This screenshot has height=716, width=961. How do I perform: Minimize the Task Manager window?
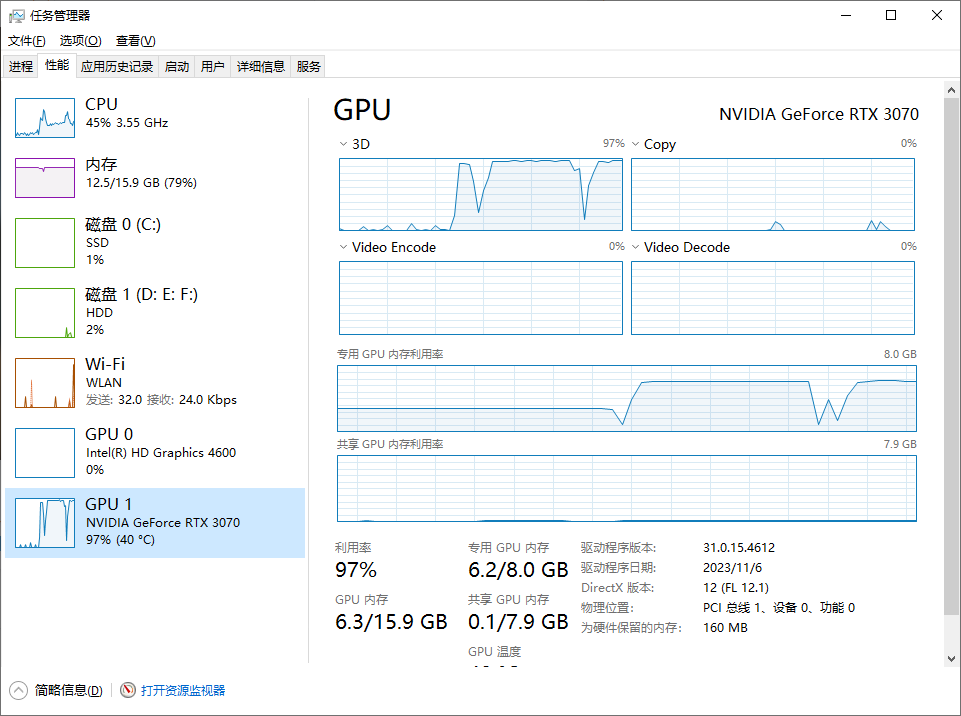point(846,15)
